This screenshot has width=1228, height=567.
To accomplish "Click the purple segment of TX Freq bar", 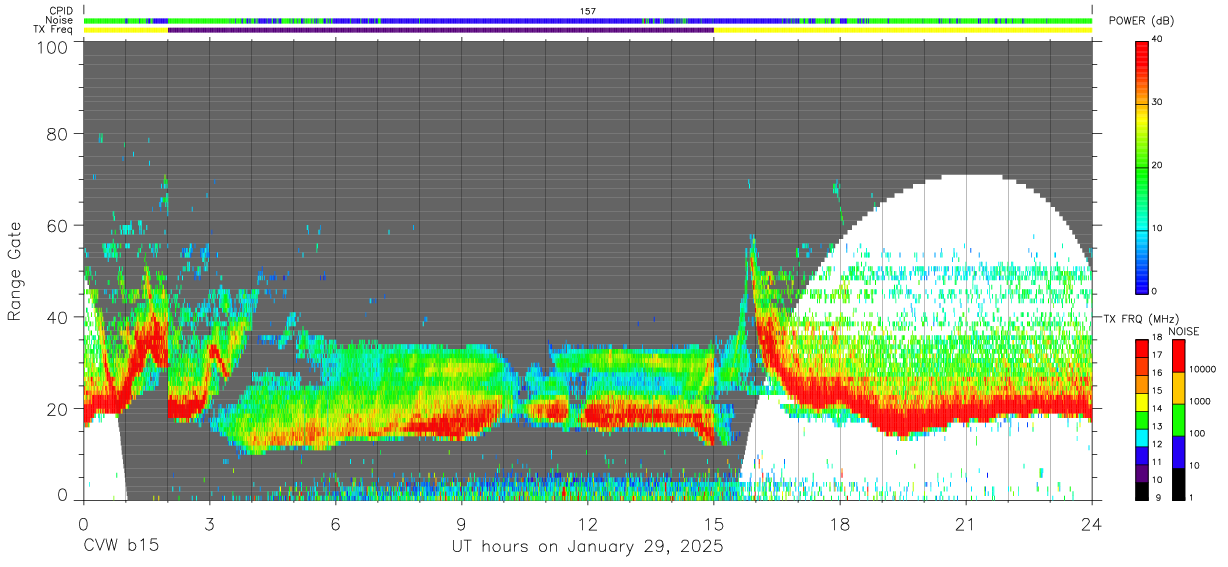I will coord(441,30).
